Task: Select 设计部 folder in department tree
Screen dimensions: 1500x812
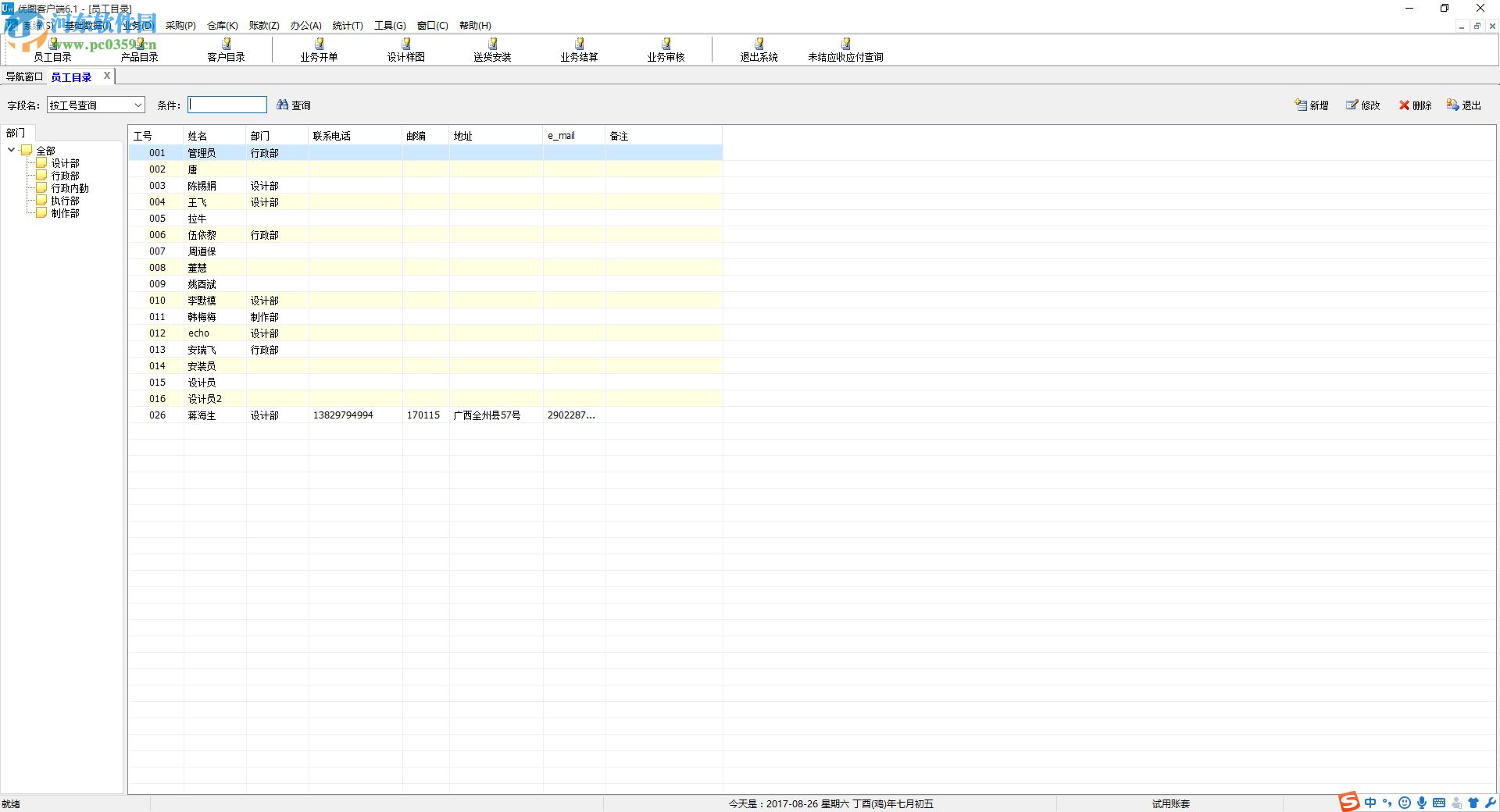Action: (x=65, y=163)
